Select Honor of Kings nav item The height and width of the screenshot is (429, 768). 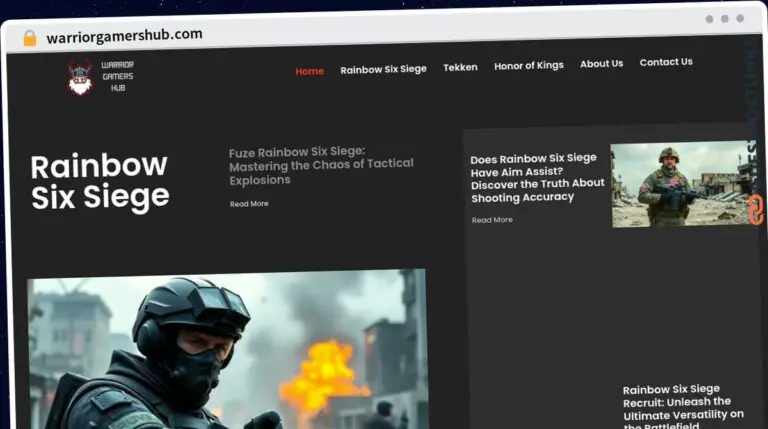(528, 65)
